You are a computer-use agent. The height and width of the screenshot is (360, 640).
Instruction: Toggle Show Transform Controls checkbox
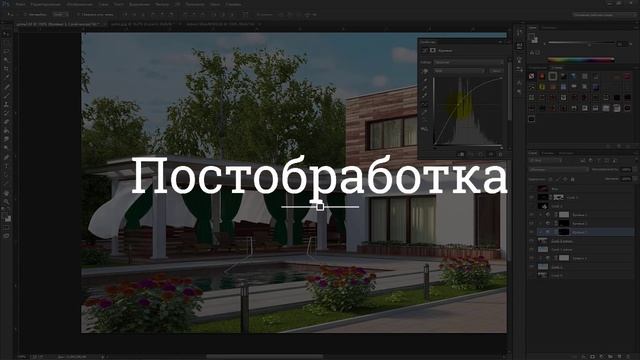tap(79, 14)
